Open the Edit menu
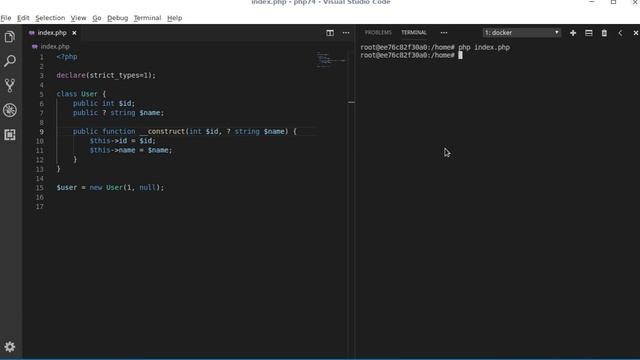Image resolution: width=640 pixels, height=360 pixels. (23, 18)
